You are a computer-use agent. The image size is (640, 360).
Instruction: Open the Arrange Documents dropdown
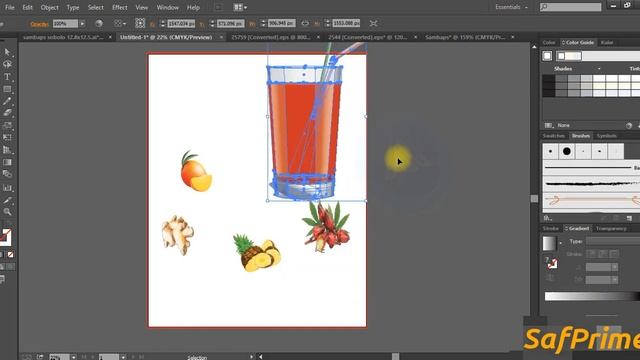(240, 7)
